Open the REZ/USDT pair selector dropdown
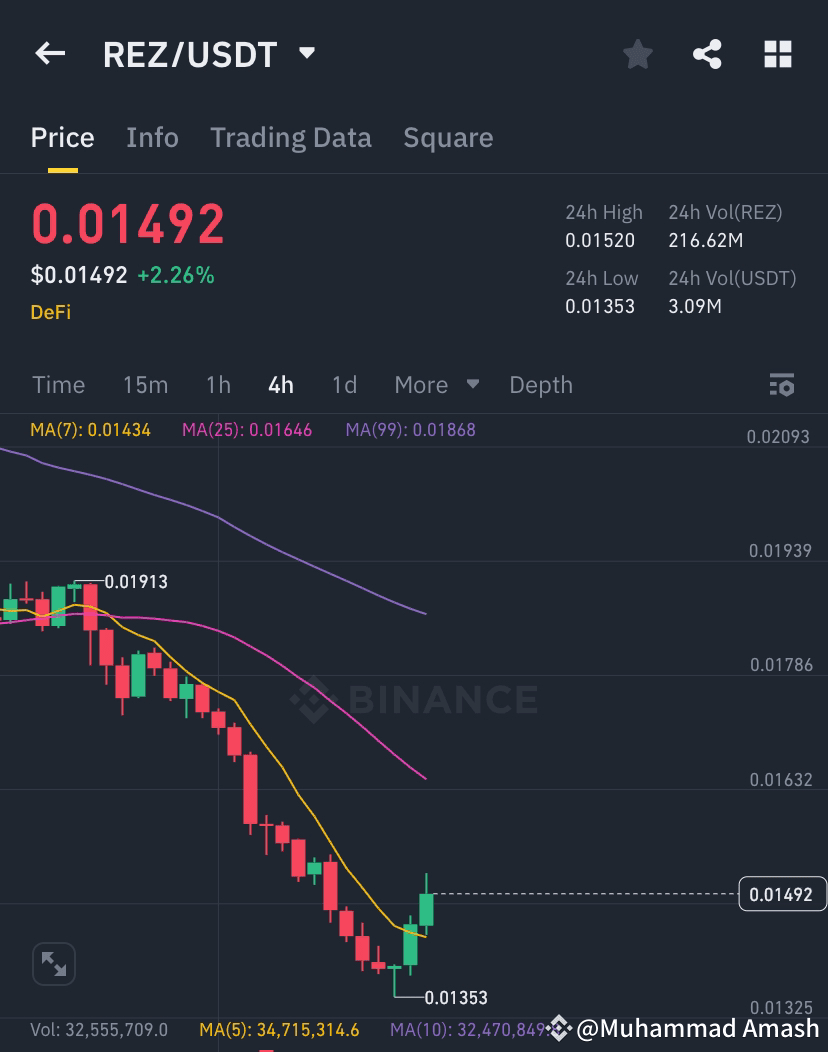Screen dimensions: 828x1052 208,54
